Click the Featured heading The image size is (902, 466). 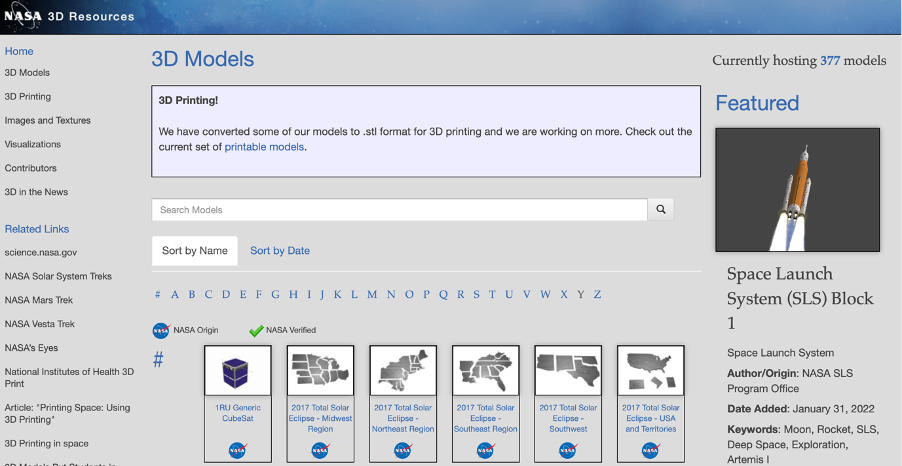pyautogui.click(x=757, y=103)
